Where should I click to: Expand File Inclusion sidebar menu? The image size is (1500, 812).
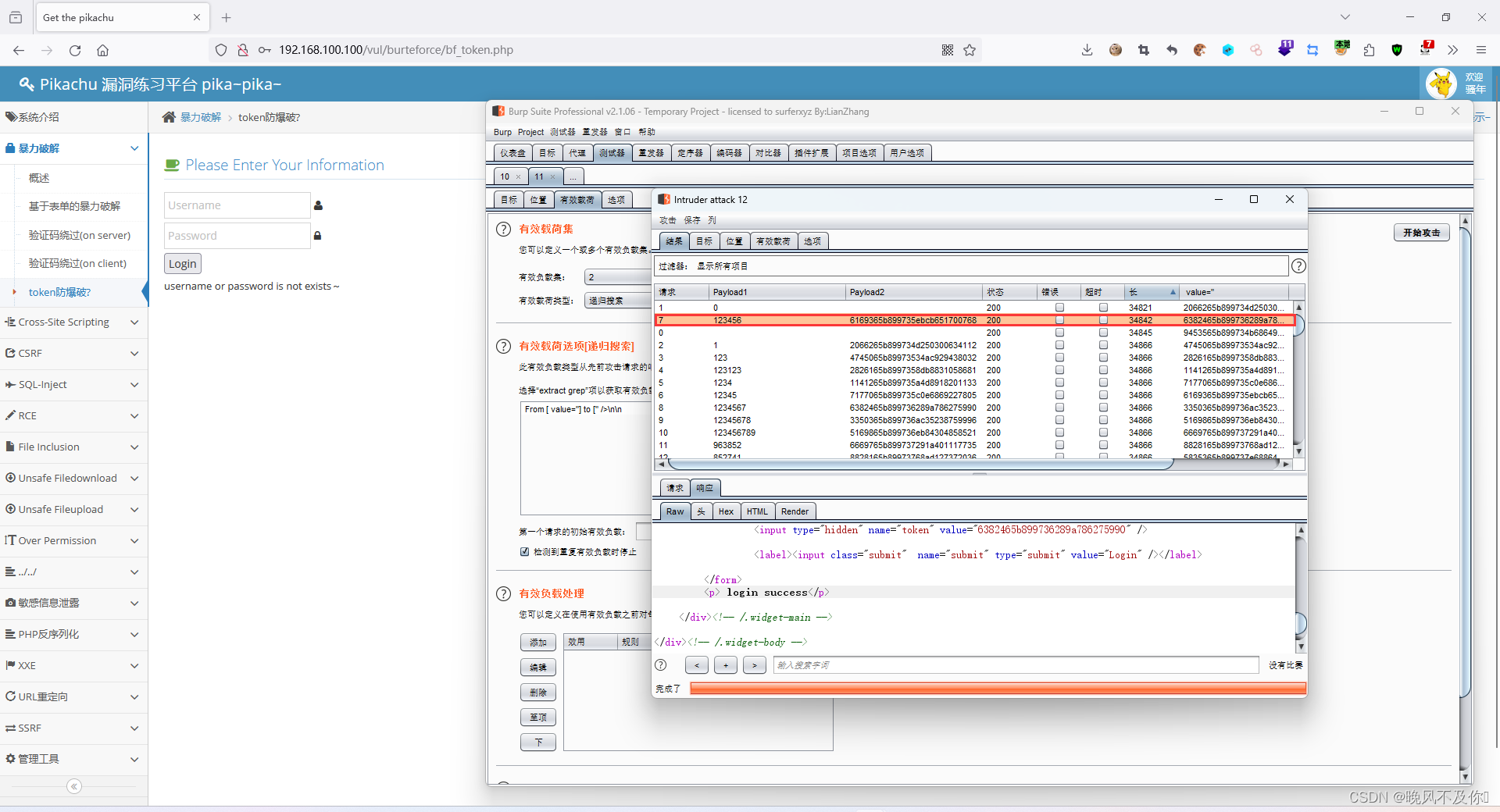(x=73, y=447)
